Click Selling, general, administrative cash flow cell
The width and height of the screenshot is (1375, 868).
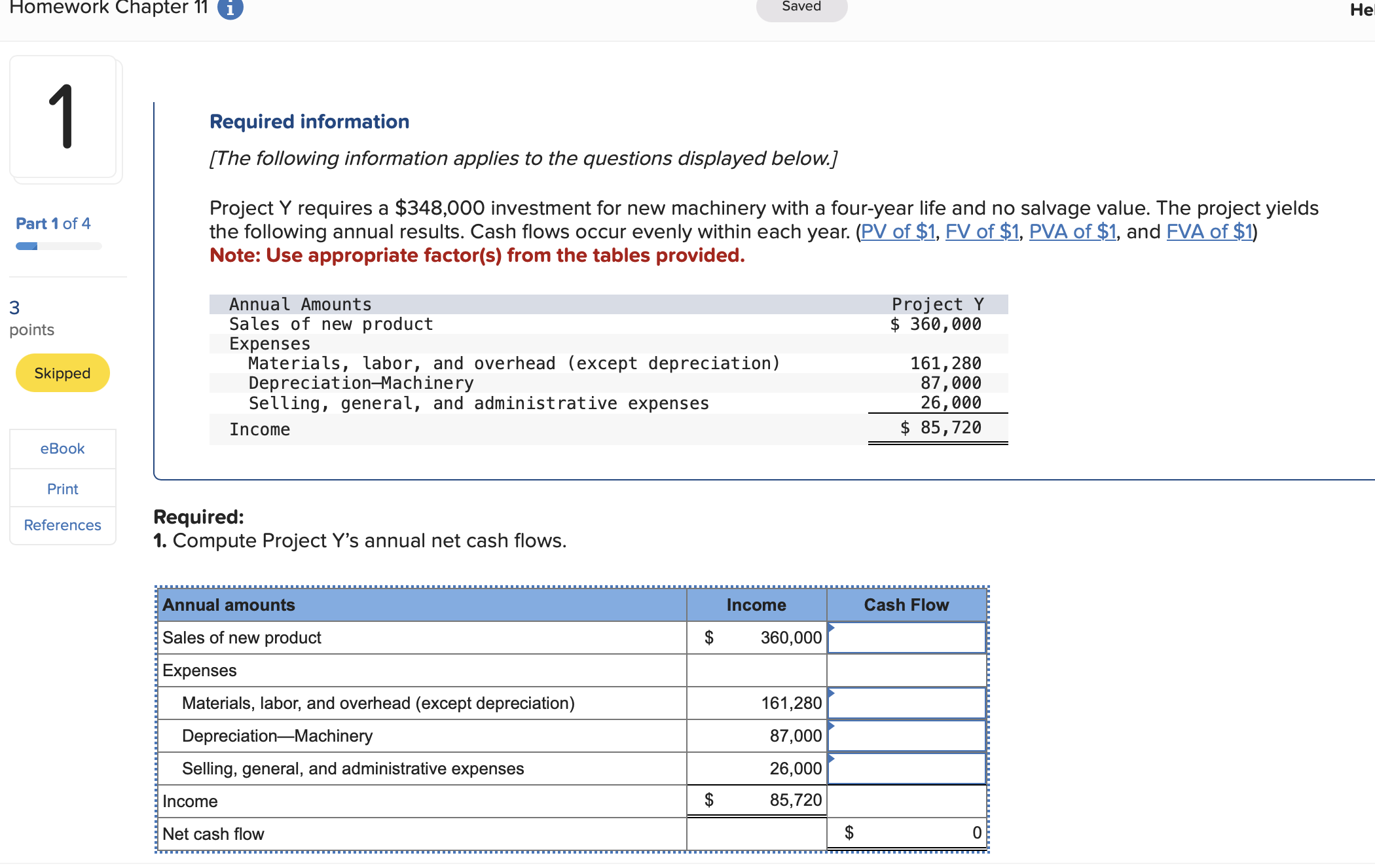[x=907, y=769]
